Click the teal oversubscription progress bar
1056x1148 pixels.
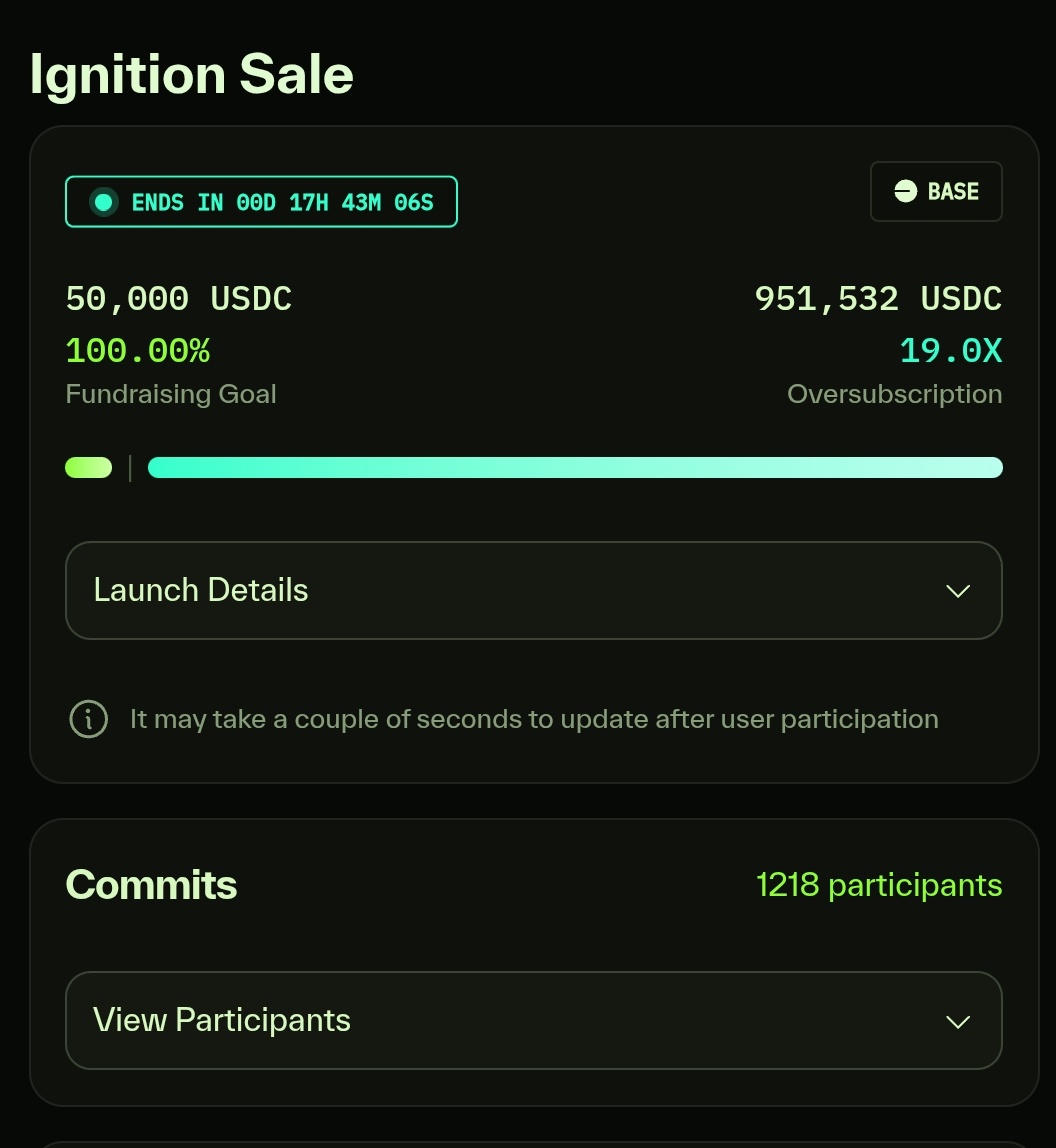pyautogui.click(x=575, y=467)
